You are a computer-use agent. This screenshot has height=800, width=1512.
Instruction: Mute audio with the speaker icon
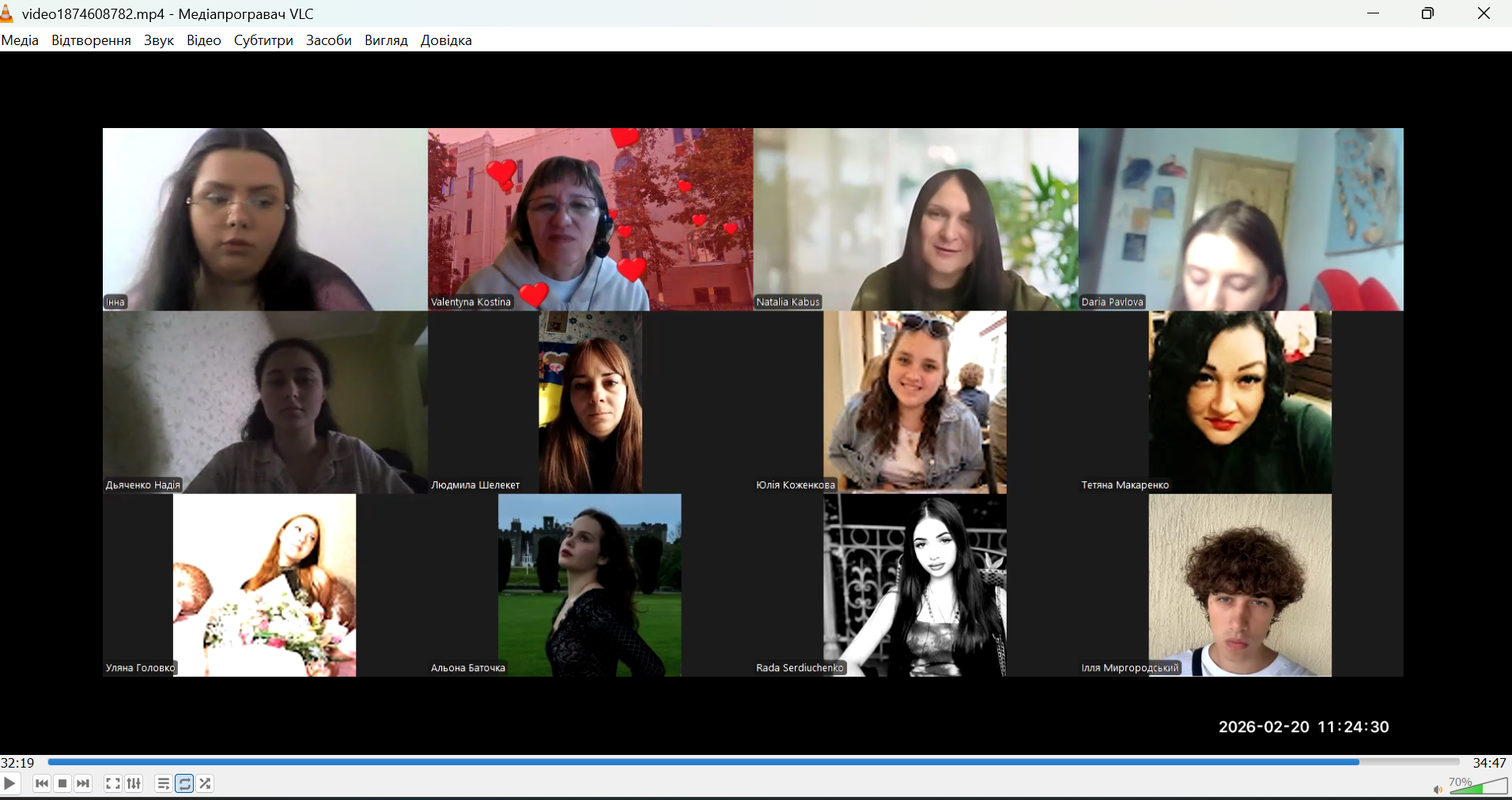pyautogui.click(x=1437, y=789)
